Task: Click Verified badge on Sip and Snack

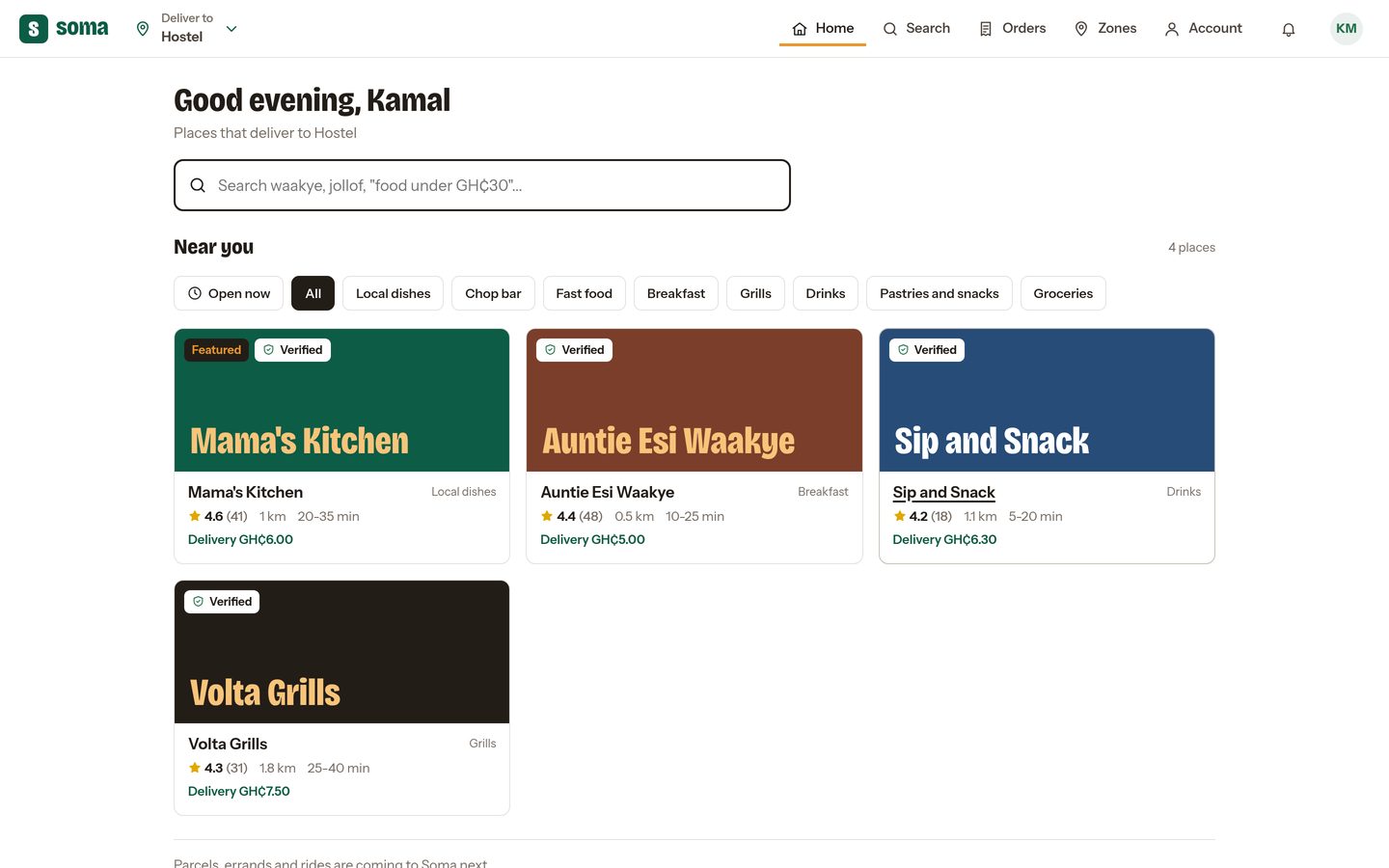Action: tap(927, 350)
